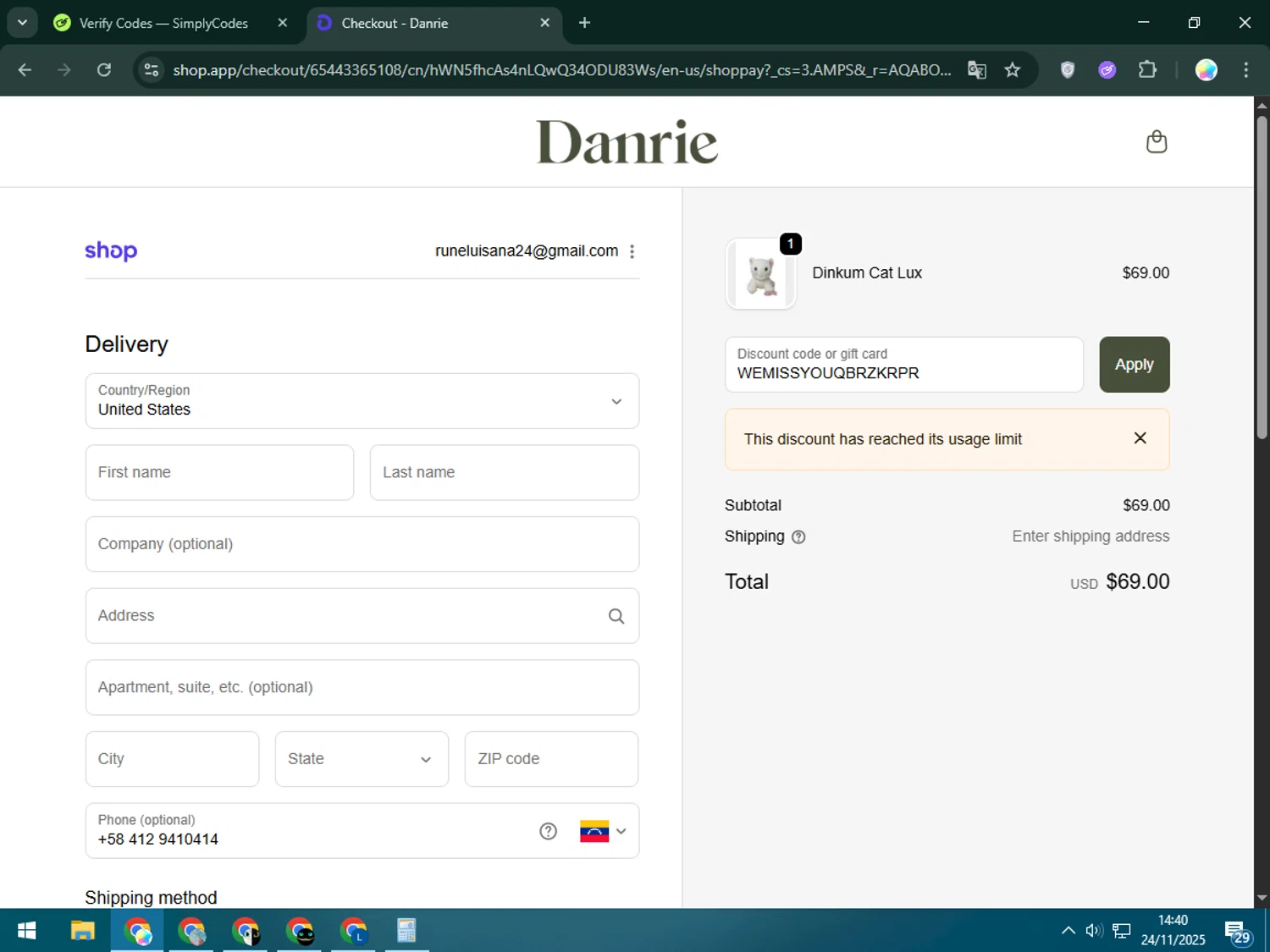Screen dimensions: 1270x952
Task: Close the Checkout Danrie tab
Action: [544, 23]
